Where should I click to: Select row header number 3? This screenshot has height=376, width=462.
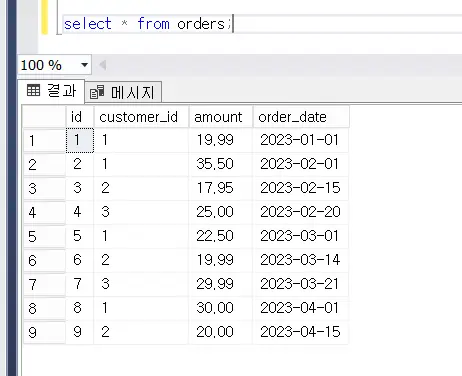tap(44, 189)
